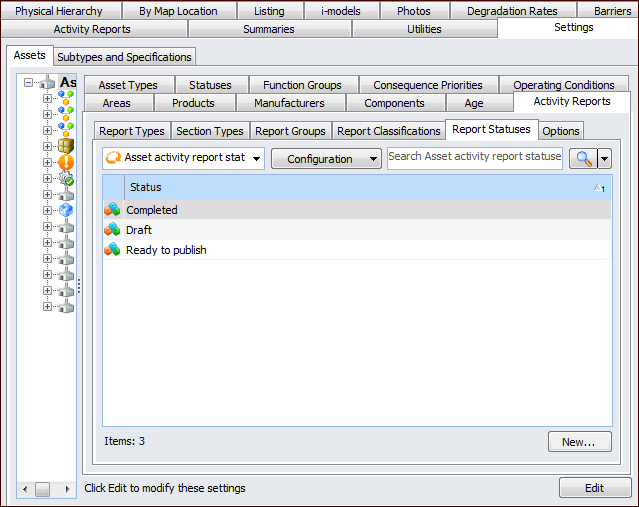Open the Consequence Priorities tab

coord(429,85)
